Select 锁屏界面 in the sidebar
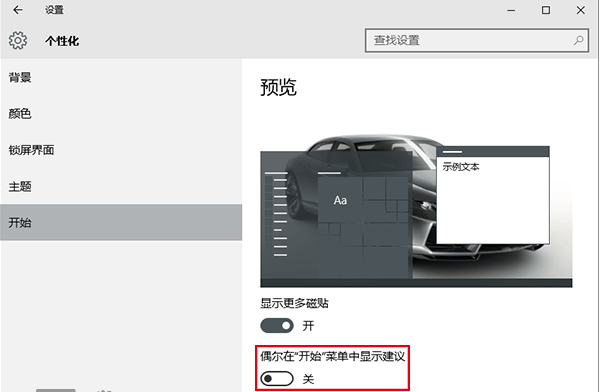The height and width of the screenshot is (392, 602). click(x=121, y=150)
